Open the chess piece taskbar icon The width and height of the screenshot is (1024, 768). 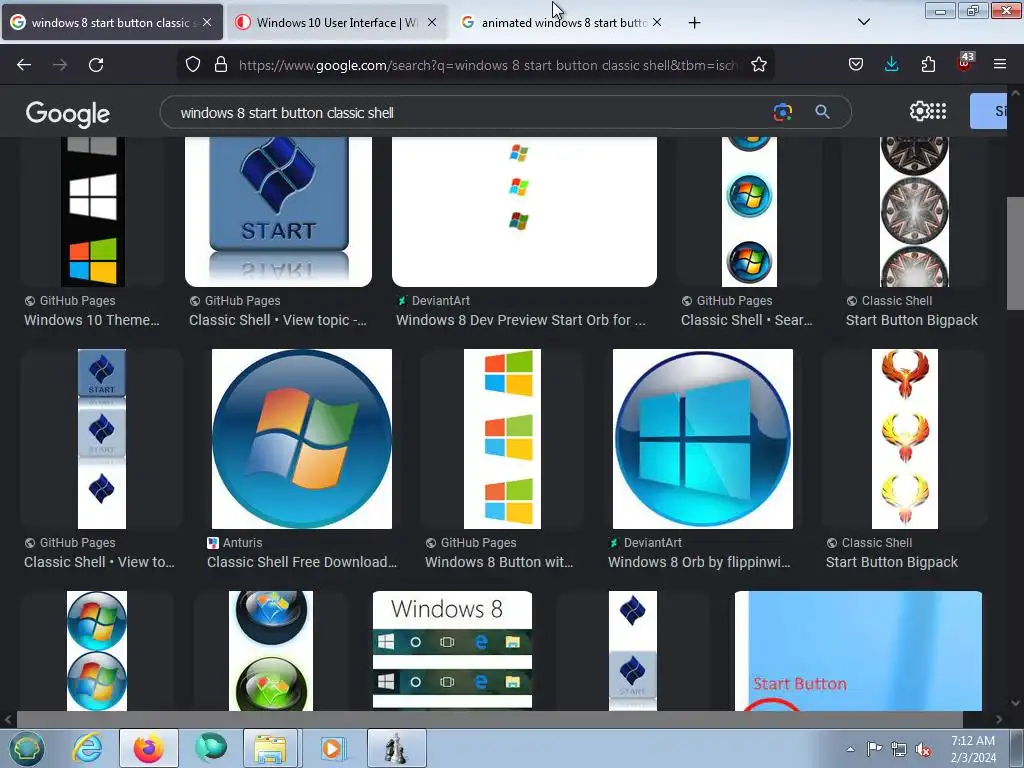[x=396, y=748]
